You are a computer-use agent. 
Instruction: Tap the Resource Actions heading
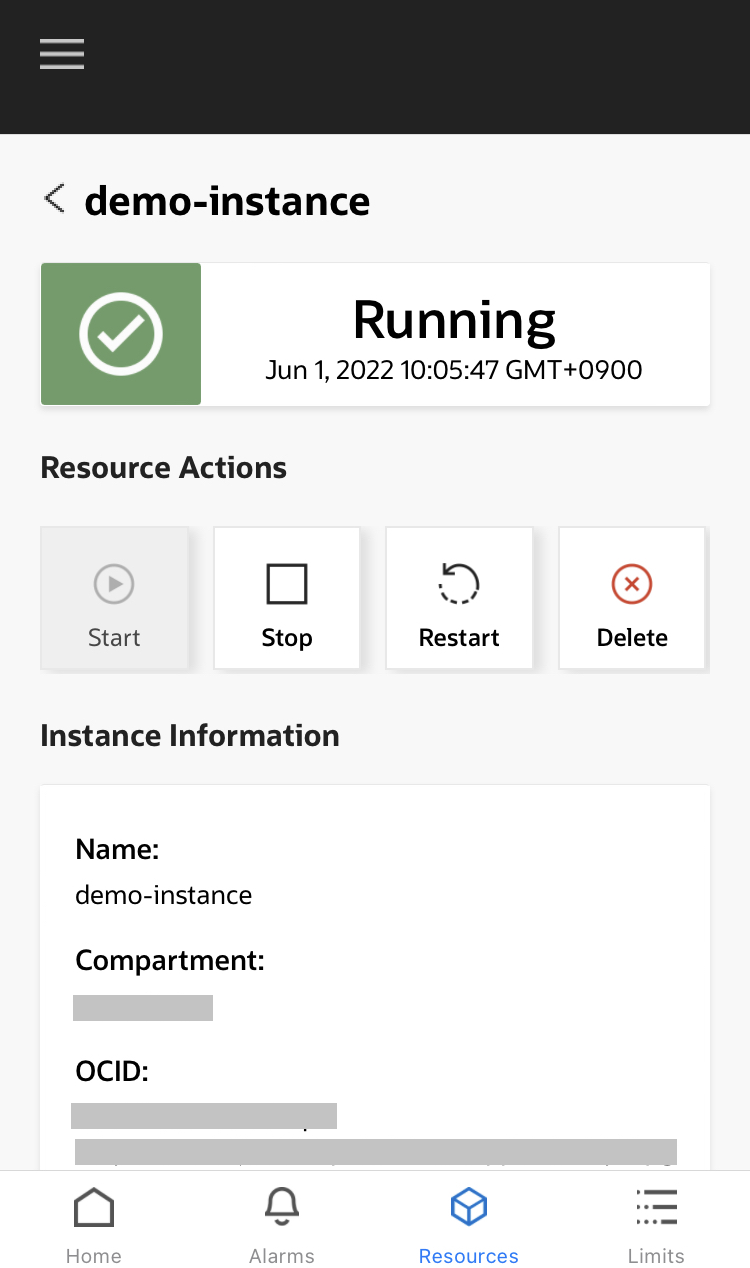[x=164, y=468]
